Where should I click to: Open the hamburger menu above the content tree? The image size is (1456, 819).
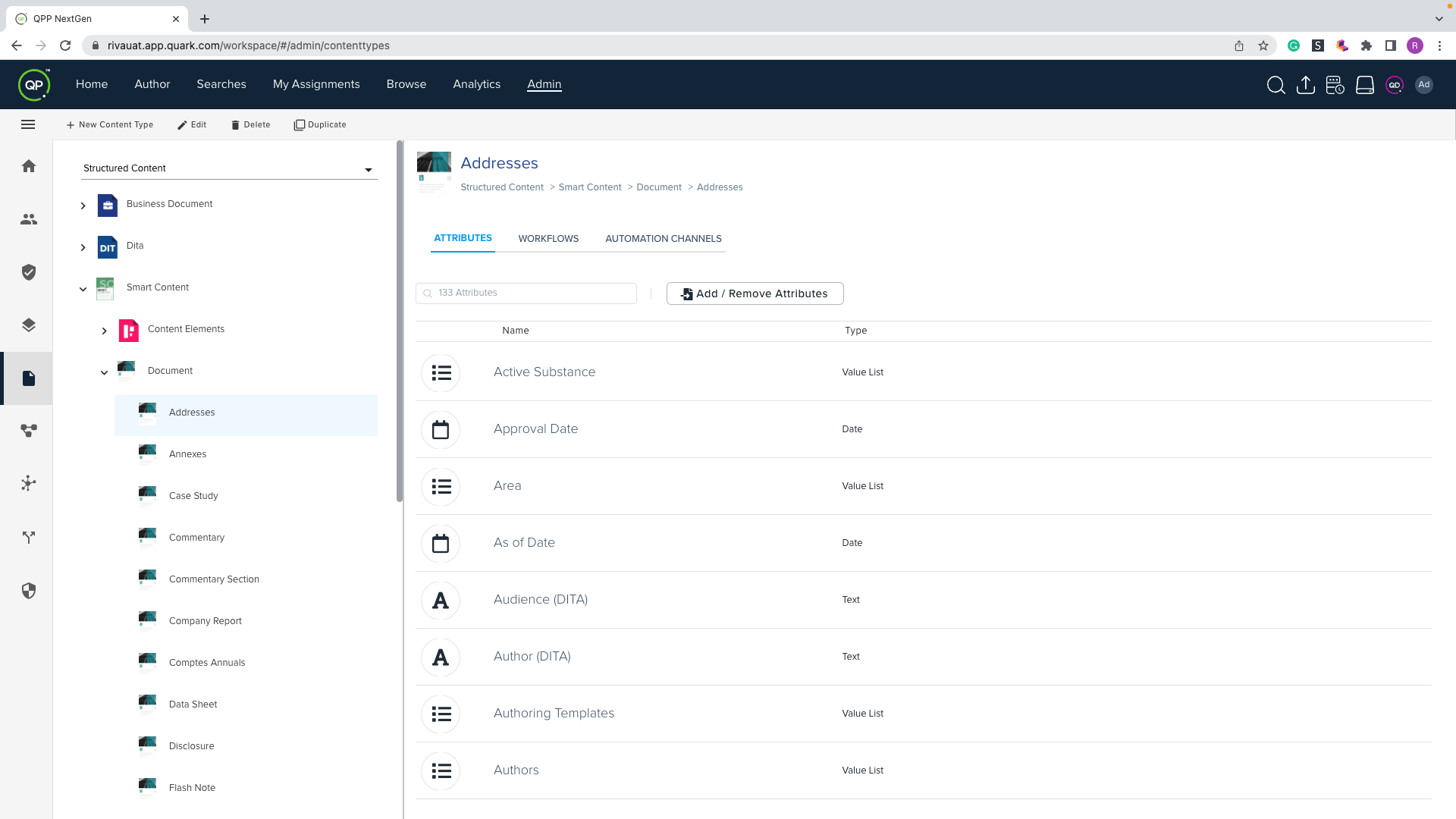(x=28, y=124)
